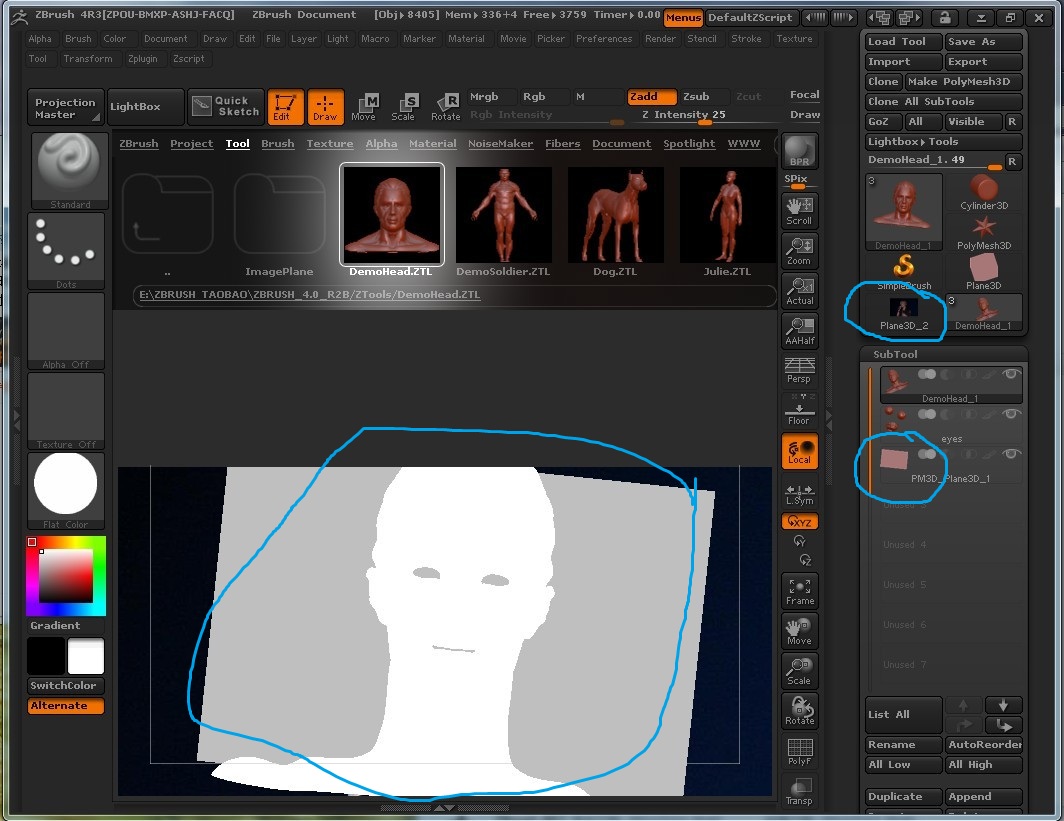
Task: Open the Zplugin menu
Action: 142,59
